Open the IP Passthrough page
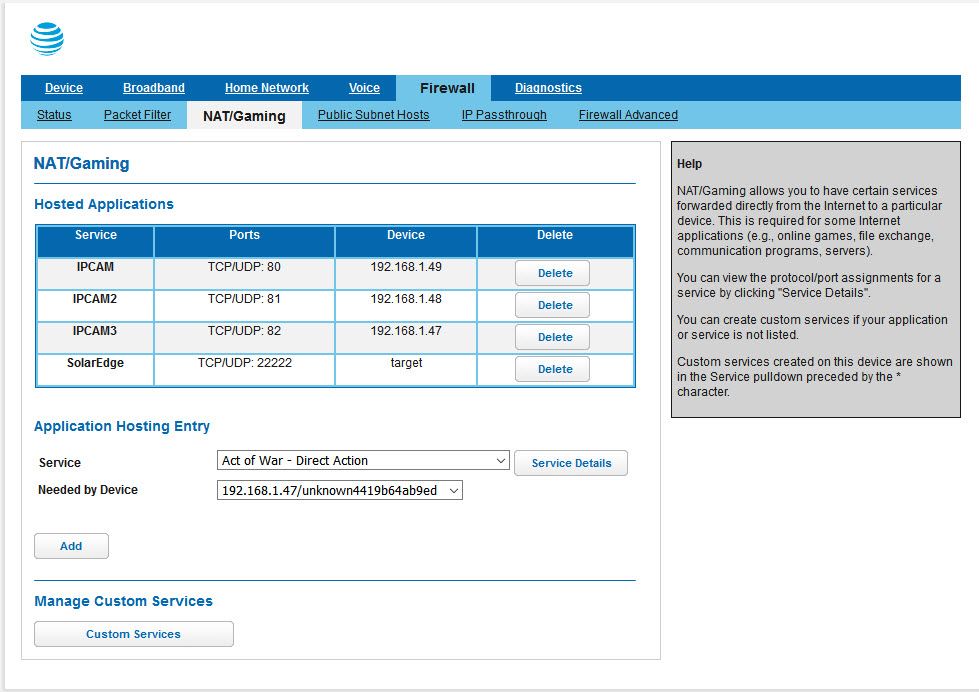This screenshot has height=692, width=979. [504, 115]
